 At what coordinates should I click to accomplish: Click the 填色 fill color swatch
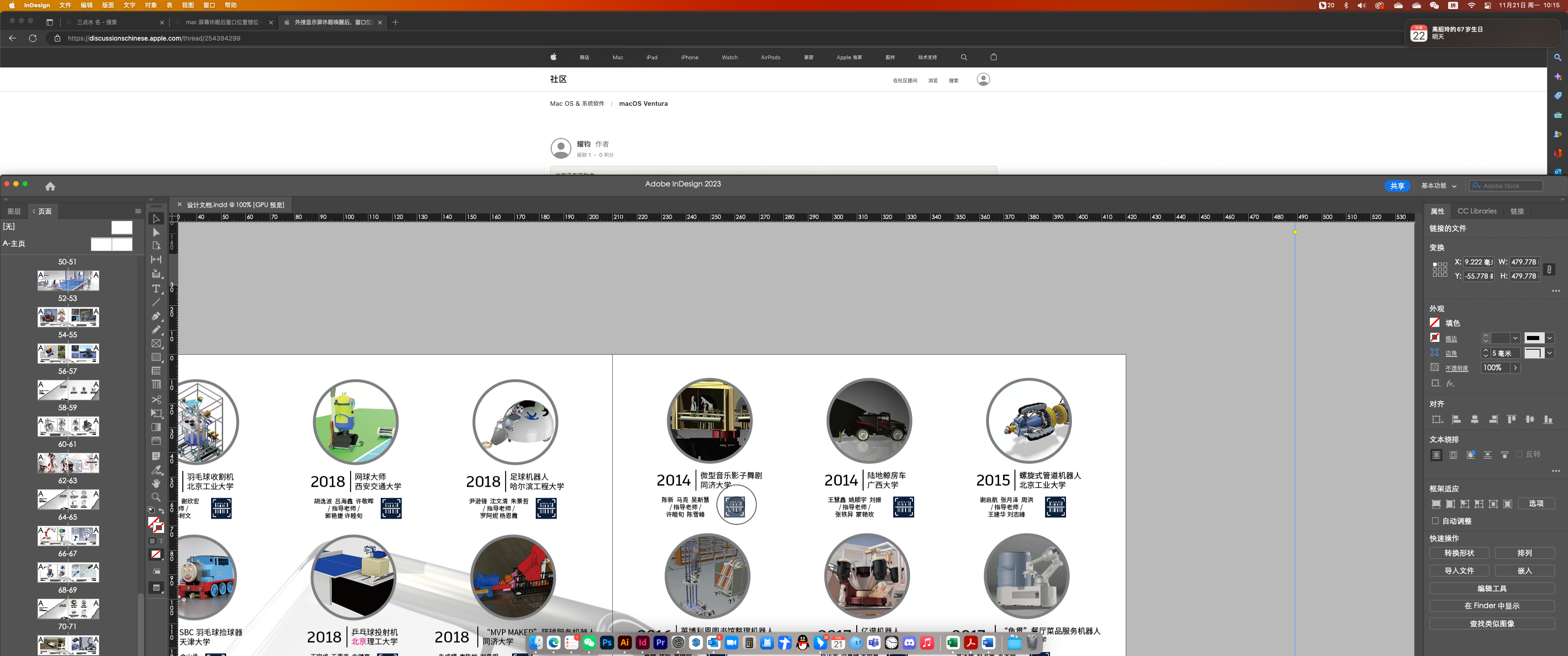[1435, 322]
